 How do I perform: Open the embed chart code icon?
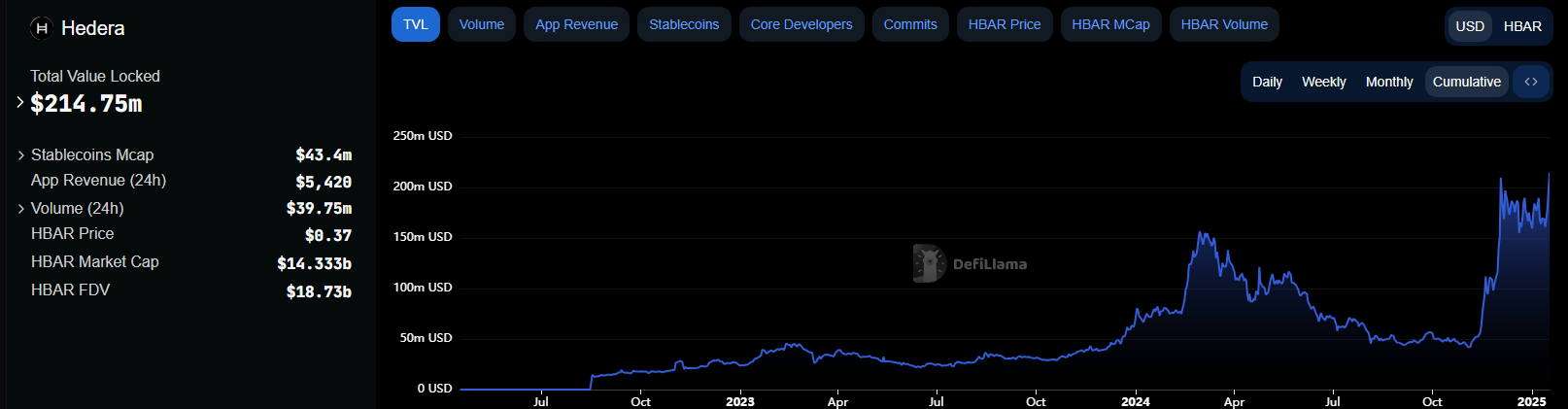pos(1530,82)
